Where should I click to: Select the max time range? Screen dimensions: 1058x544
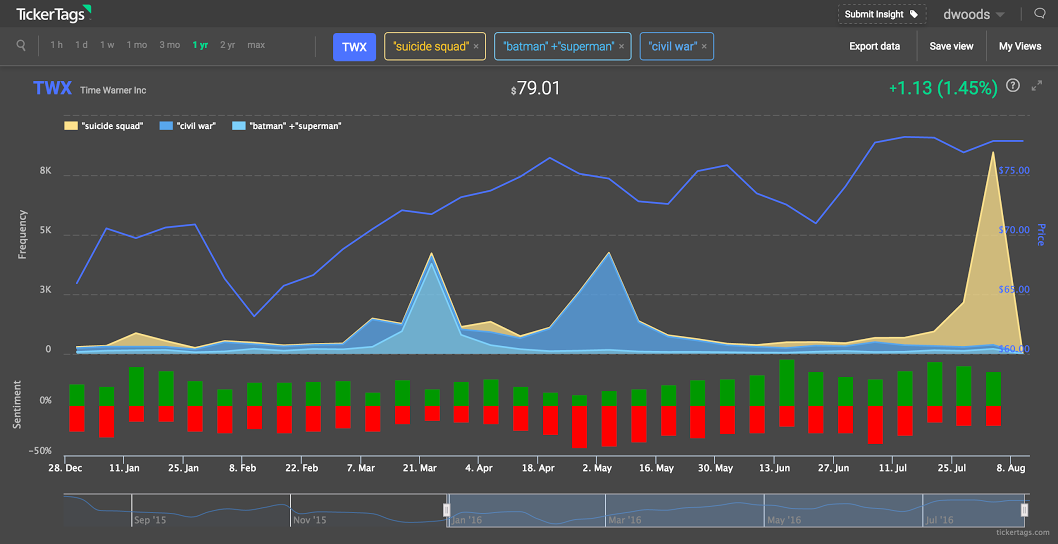(x=256, y=45)
